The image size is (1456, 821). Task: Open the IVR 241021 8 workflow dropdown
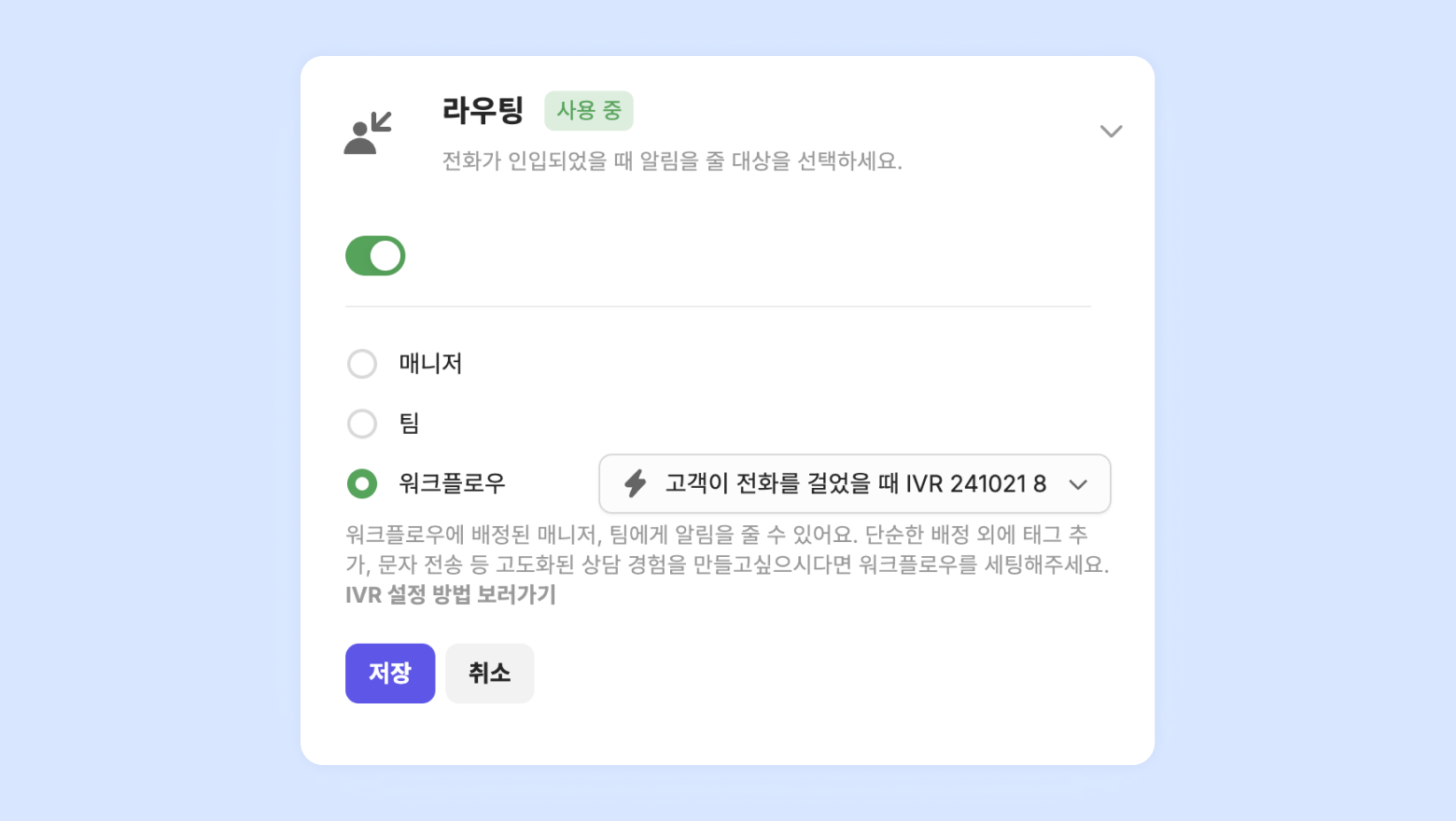click(x=854, y=483)
